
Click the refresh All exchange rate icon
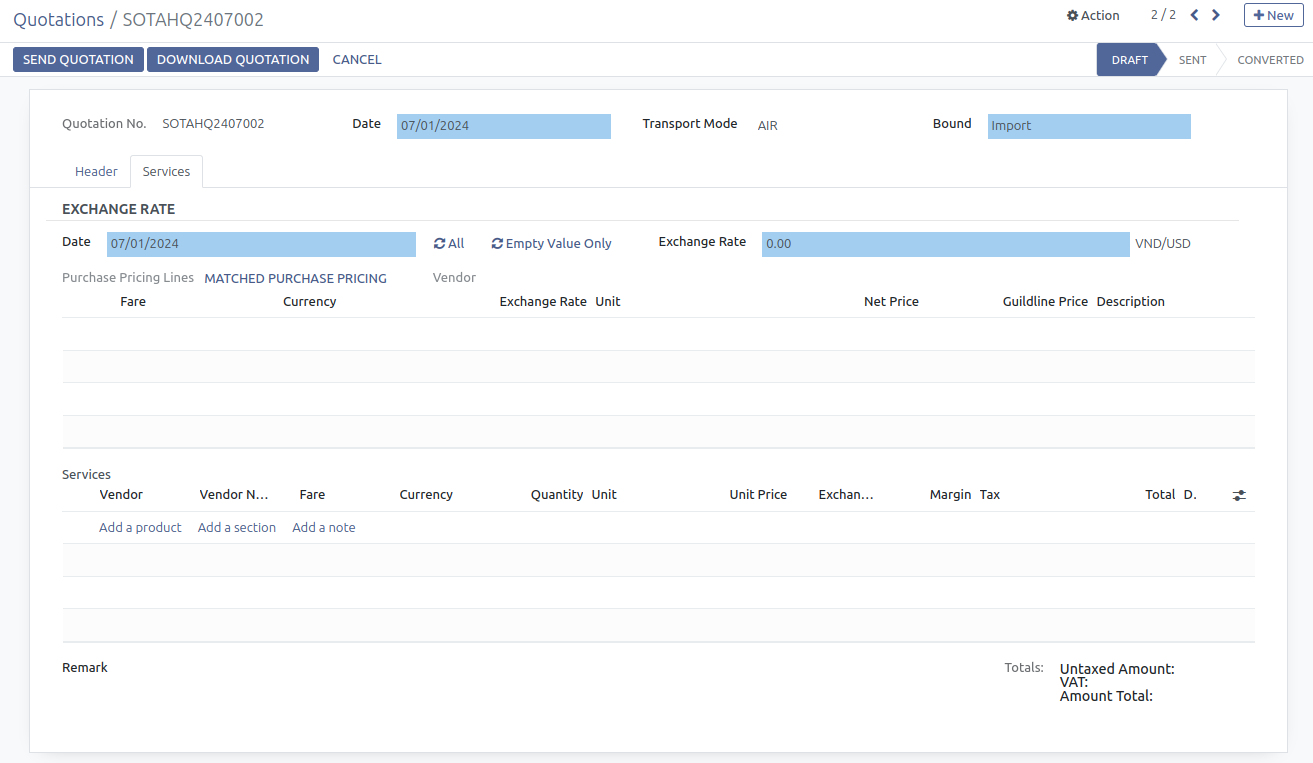pos(439,243)
